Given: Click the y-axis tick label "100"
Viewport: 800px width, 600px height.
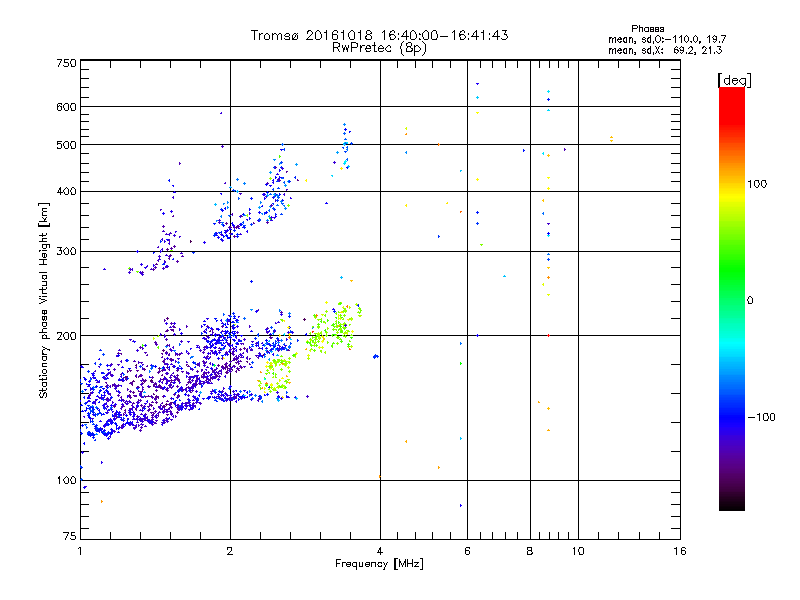Looking at the screenshot, I should [66, 480].
